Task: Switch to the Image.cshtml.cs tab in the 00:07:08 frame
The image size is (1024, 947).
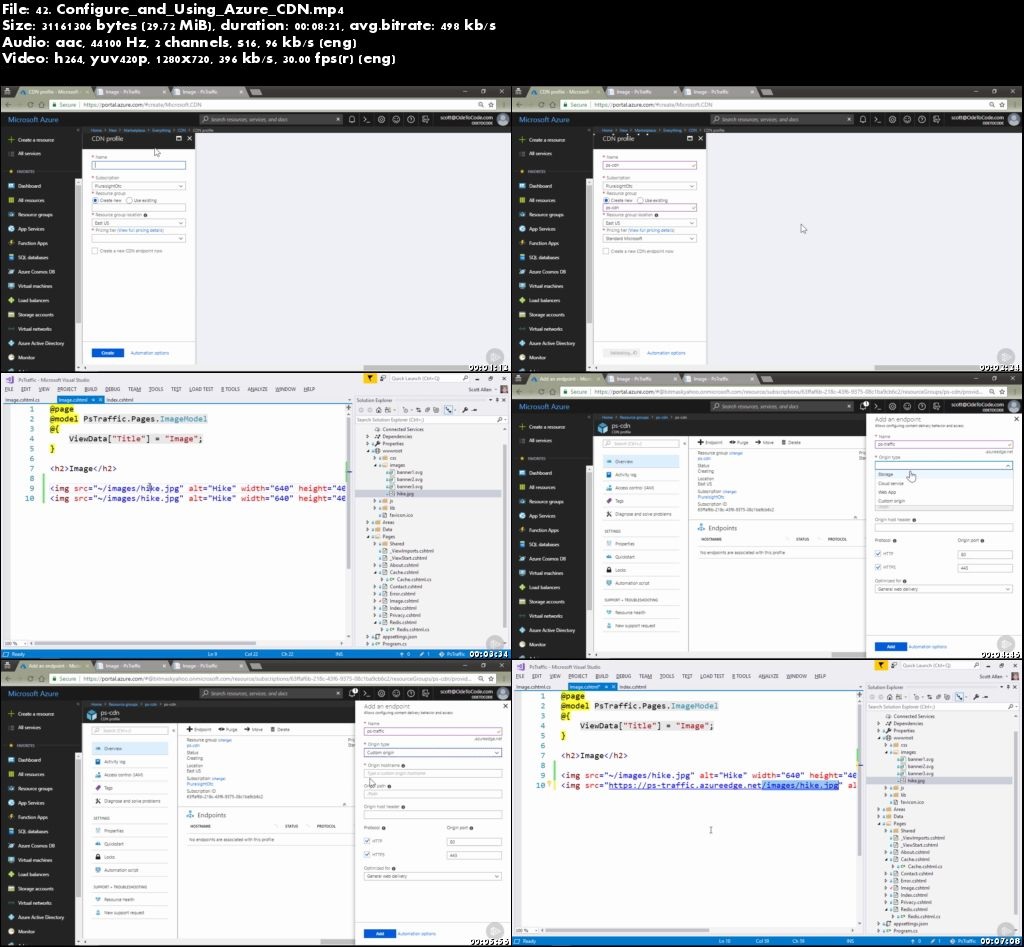Action: point(534,687)
